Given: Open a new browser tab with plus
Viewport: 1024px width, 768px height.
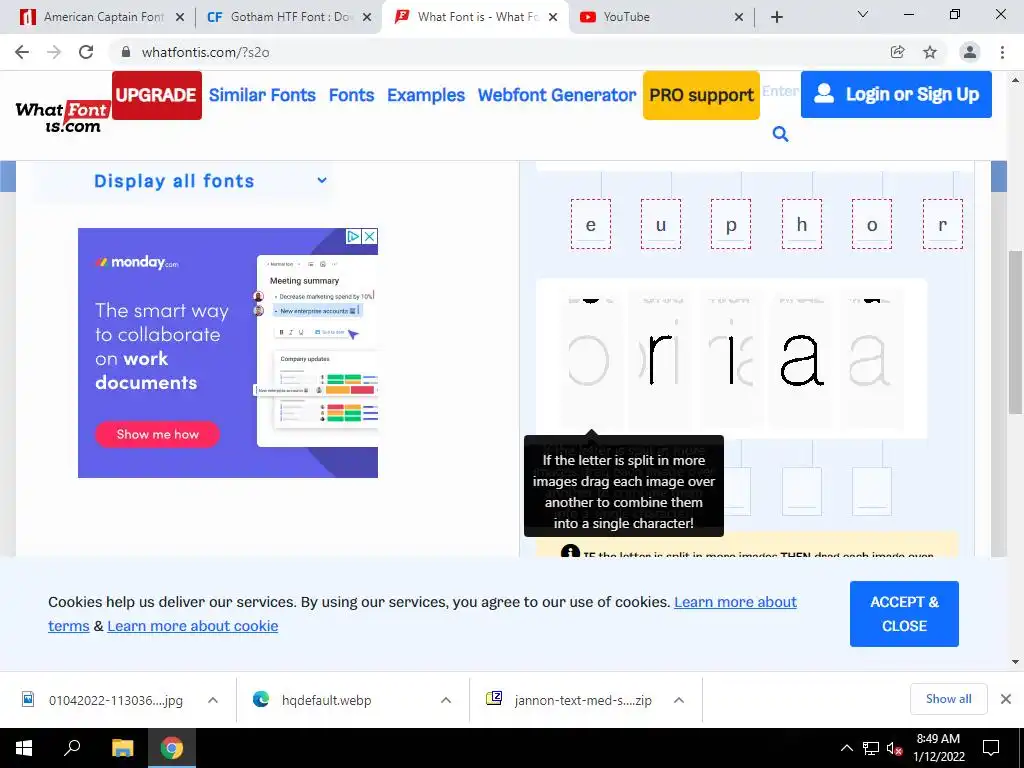Looking at the screenshot, I should [776, 17].
